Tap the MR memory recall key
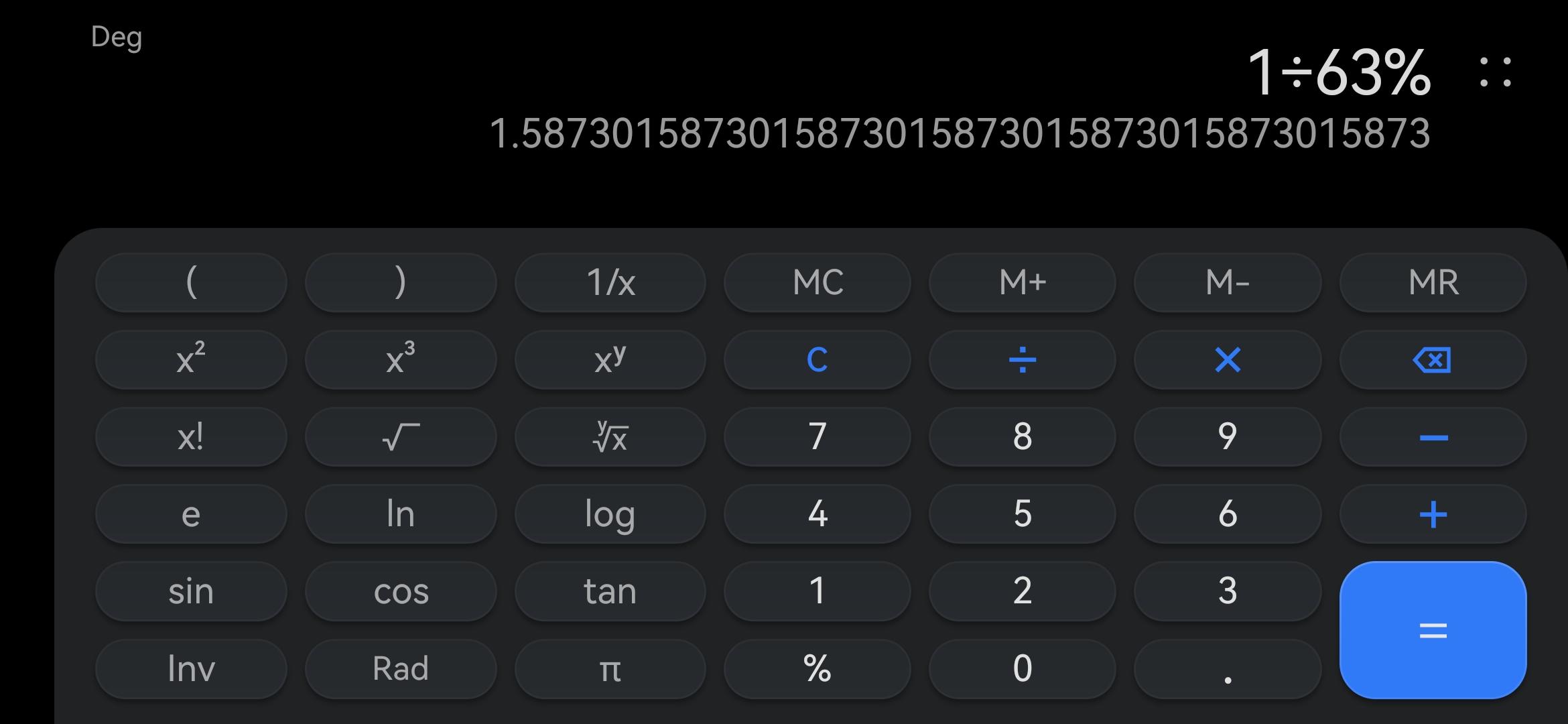The image size is (1568, 724). click(1433, 282)
